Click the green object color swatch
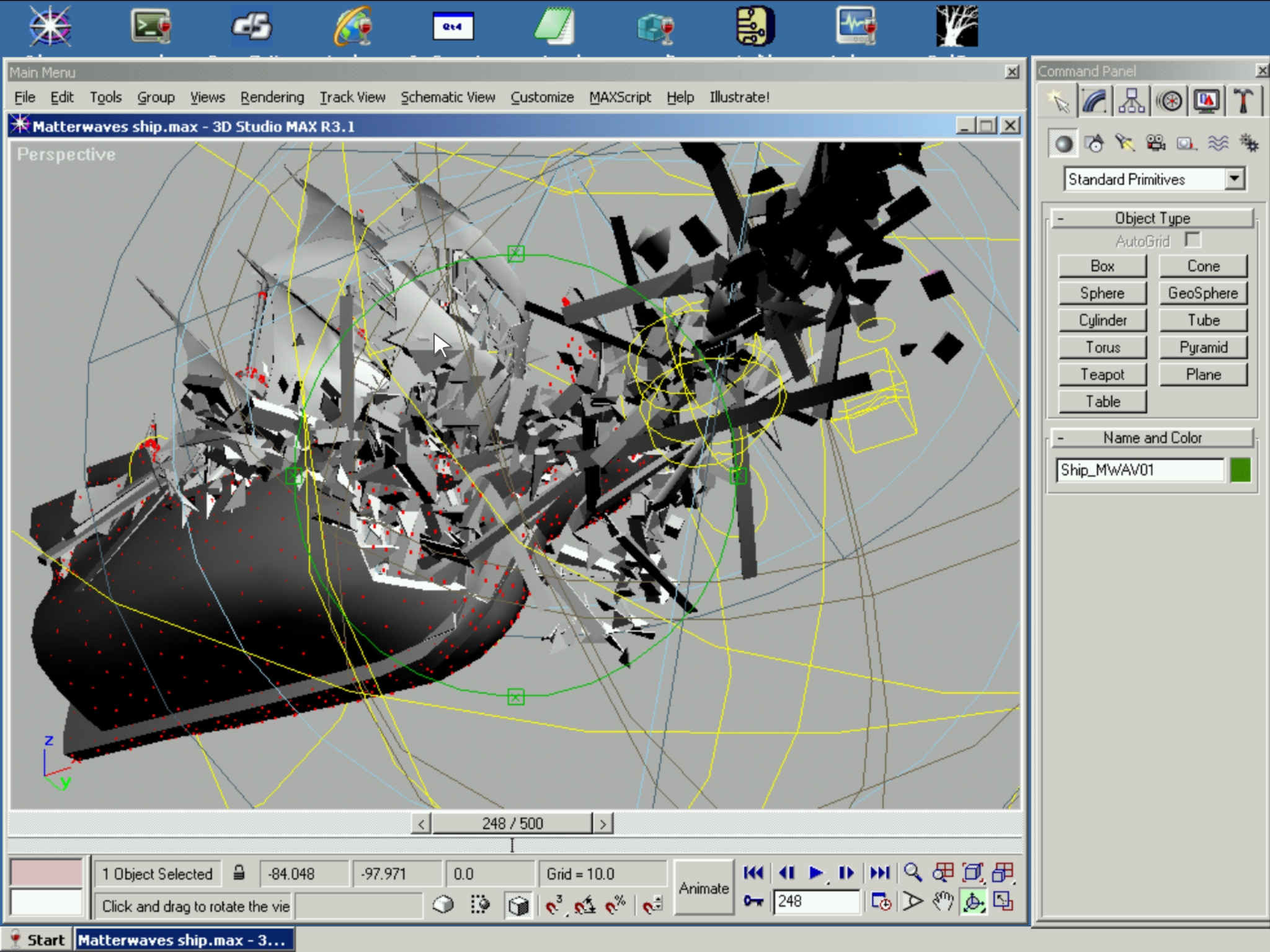The image size is (1270, 952). [1240, 470]
